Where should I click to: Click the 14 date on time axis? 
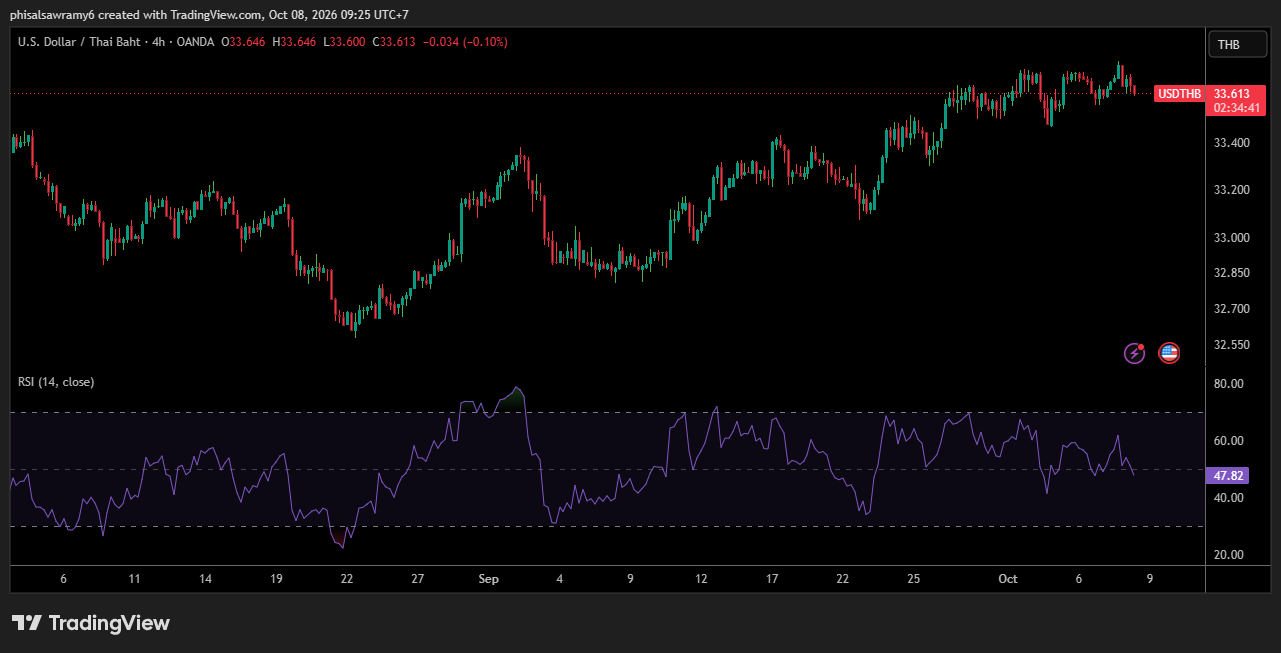pos(205,579)
